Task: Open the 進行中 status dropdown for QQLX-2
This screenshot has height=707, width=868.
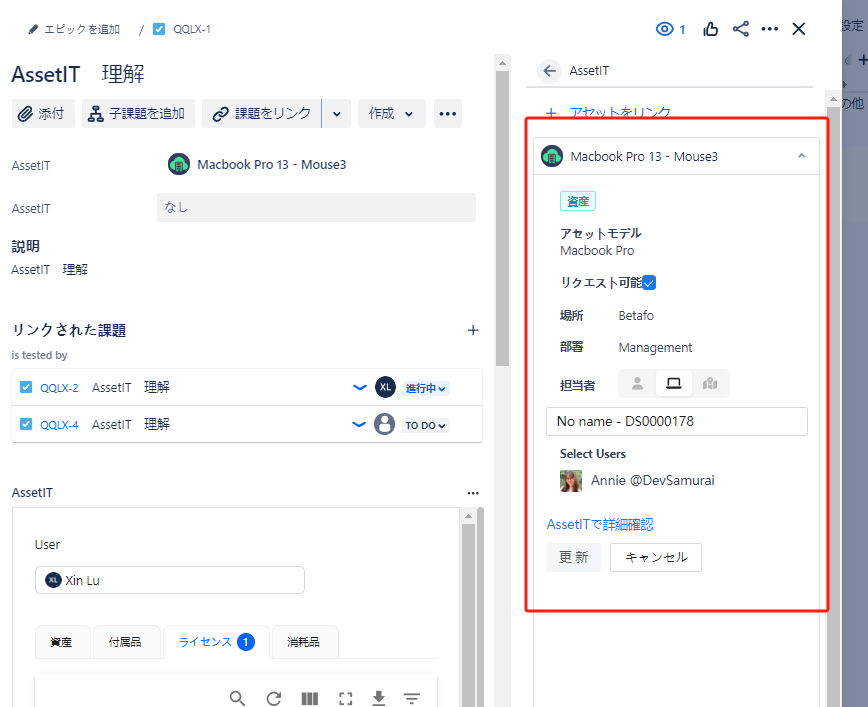Action: click(x=426, y=388)
